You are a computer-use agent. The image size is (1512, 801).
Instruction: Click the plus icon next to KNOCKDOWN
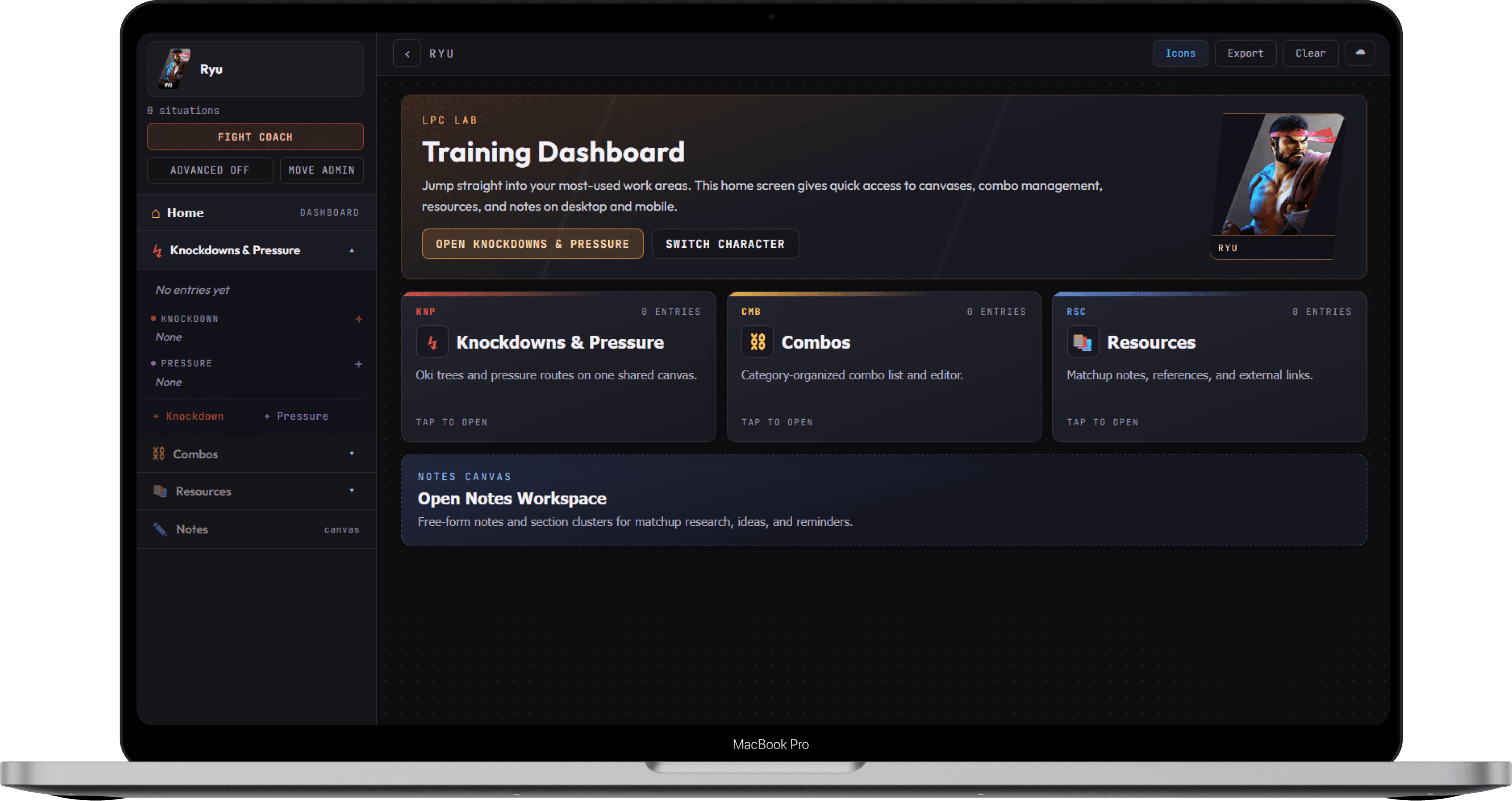point(359,319)
